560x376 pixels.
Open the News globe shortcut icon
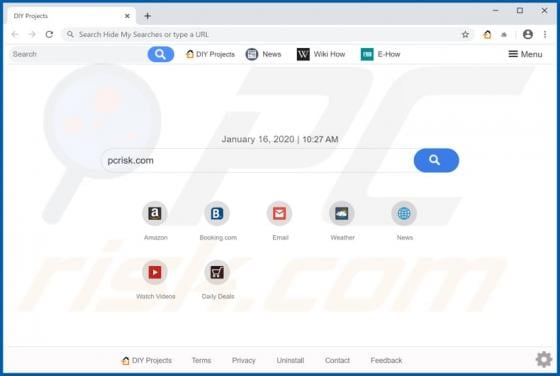click(x=404, y=214)
